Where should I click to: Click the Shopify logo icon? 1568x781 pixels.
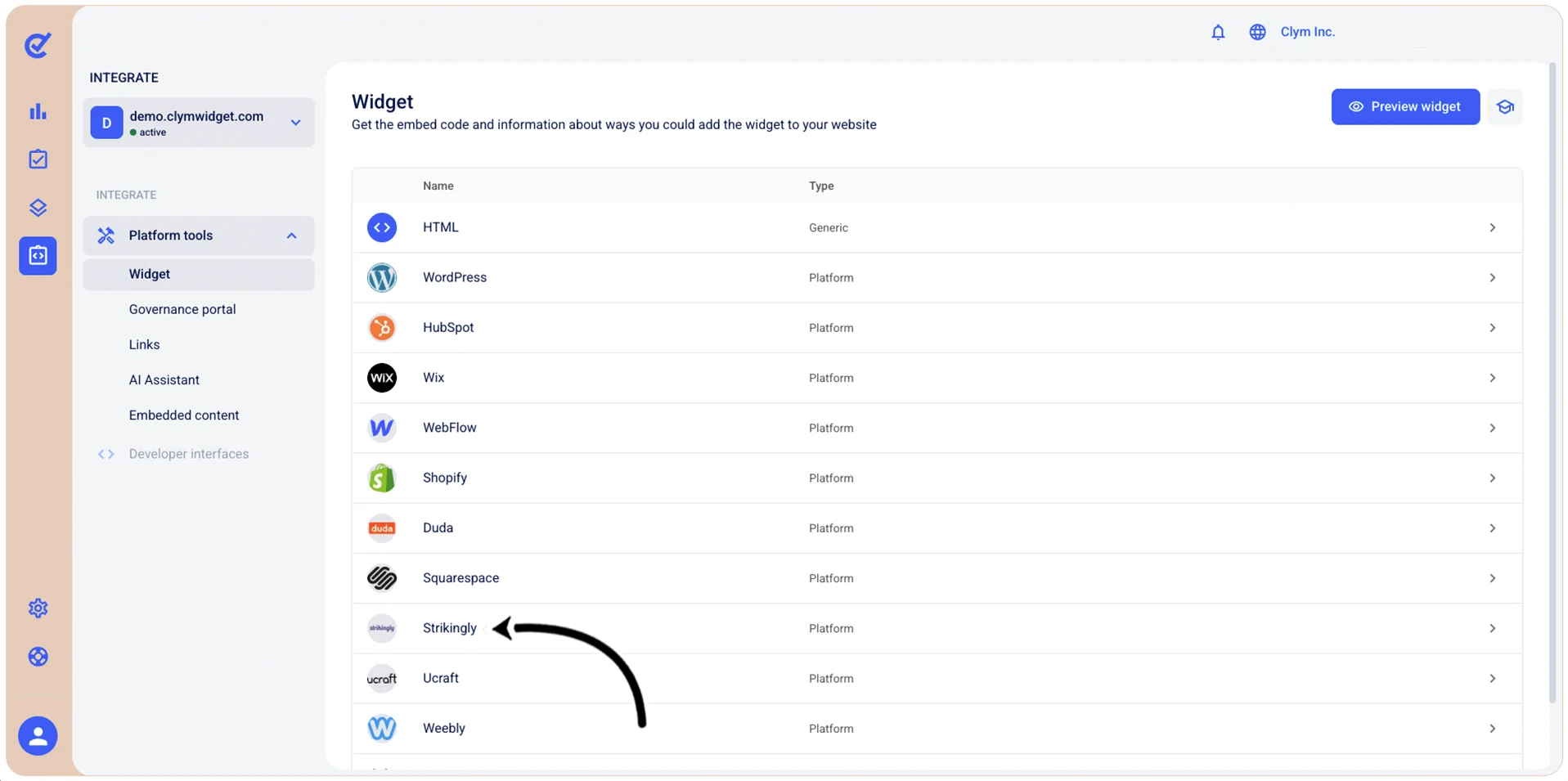pos(382,478)
